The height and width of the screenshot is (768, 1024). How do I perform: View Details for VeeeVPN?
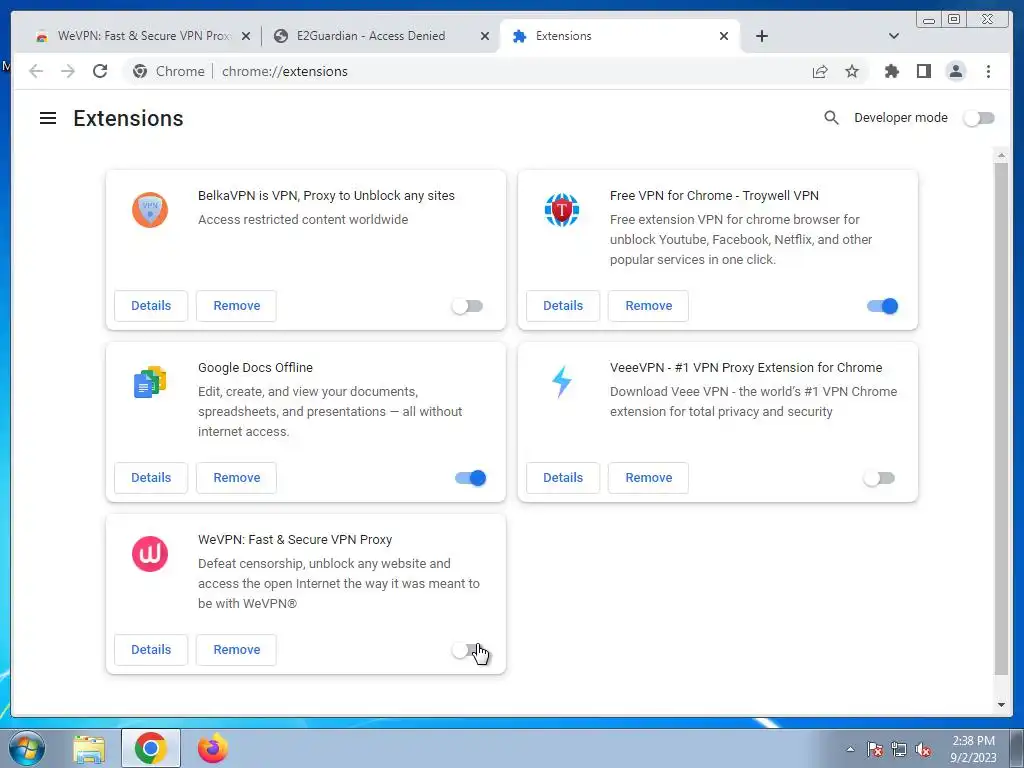tap(563, 477)
